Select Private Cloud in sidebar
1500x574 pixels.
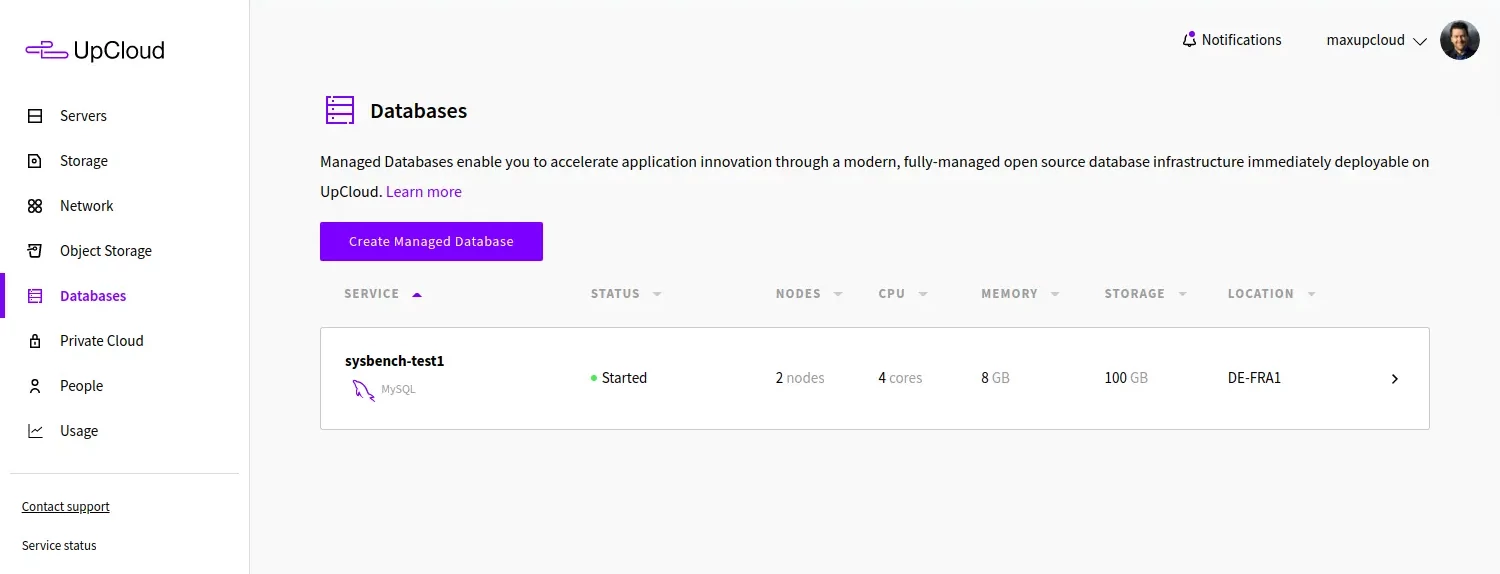pos(102,341)
